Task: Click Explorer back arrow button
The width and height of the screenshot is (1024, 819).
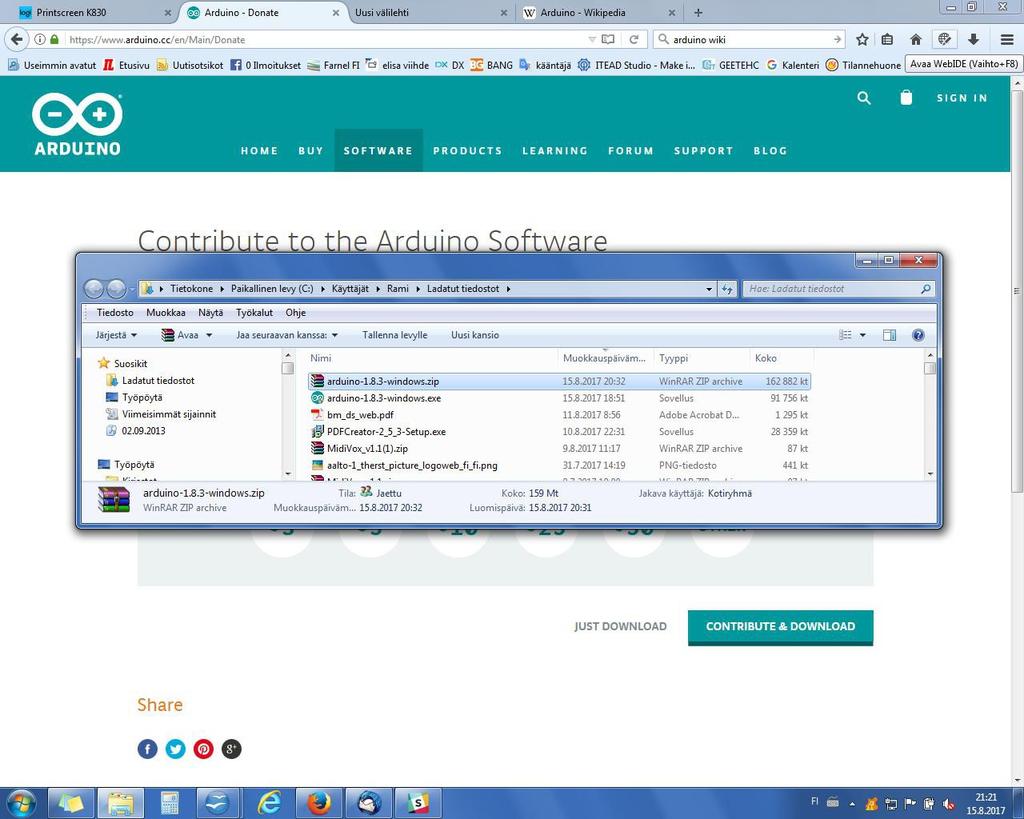Action: (x=95, y=288)
